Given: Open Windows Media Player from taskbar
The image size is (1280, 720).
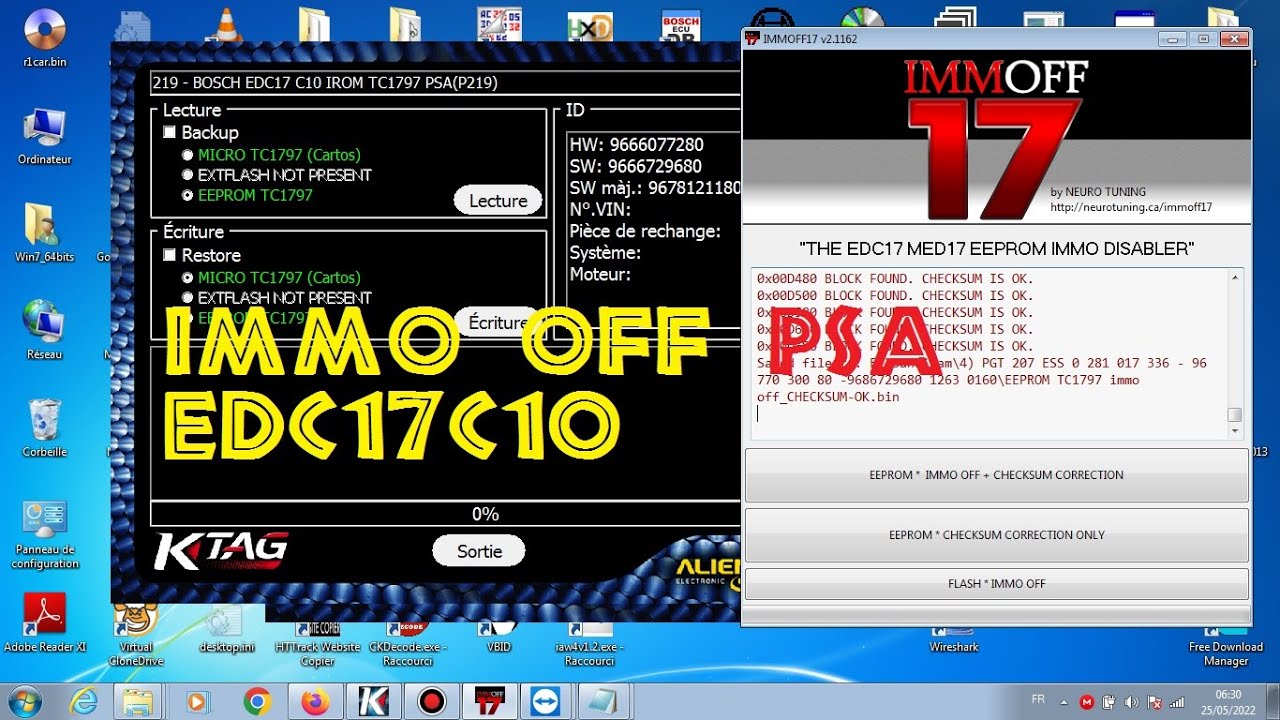Looking at the screenshot, I should [x=198, y=701].
